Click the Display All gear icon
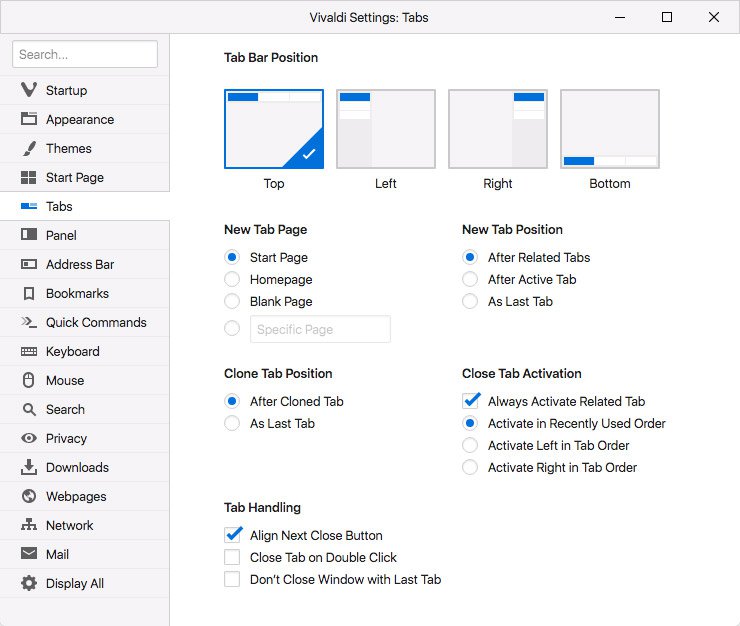This screenshot has width=740, height=626. [28, 583]
